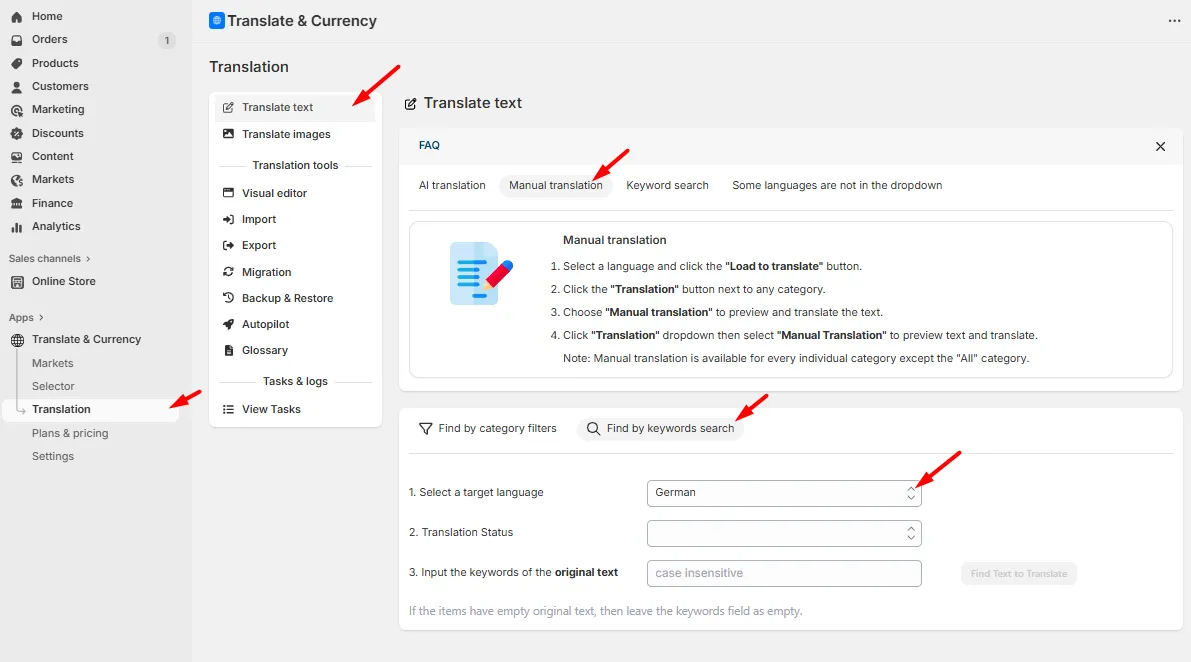This screenshot has height=662, width=1191.
Task: Switch to Find by category filters
Action: pyautogui.click(x=488, y=428)
